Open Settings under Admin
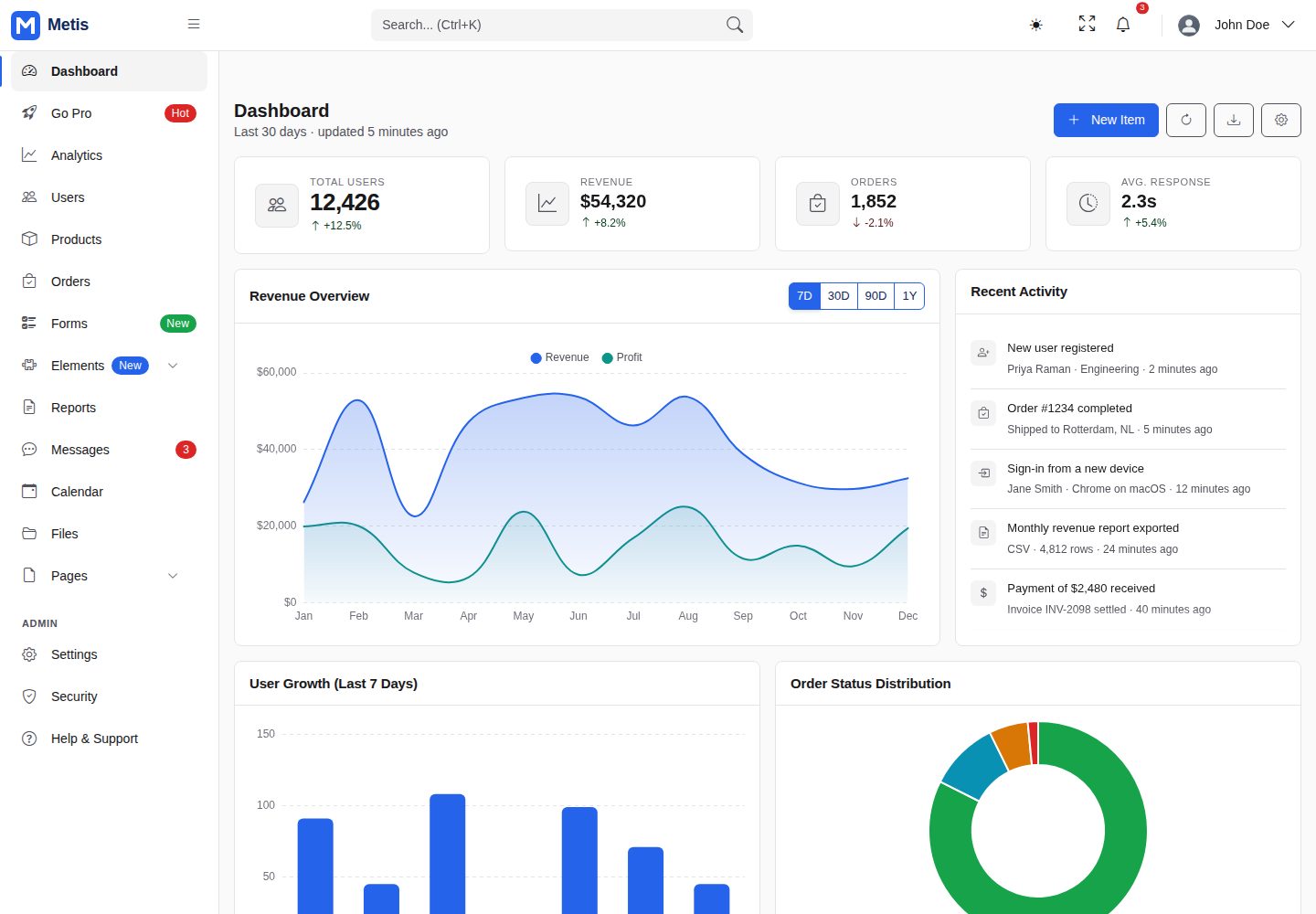The height and width of the screenshot is (914, 1316). 110,654
